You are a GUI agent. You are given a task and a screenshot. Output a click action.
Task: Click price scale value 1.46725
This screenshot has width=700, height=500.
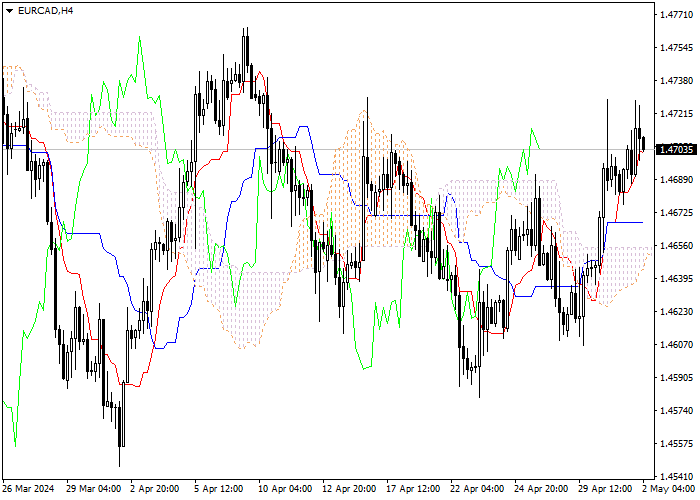coord(676,212)
